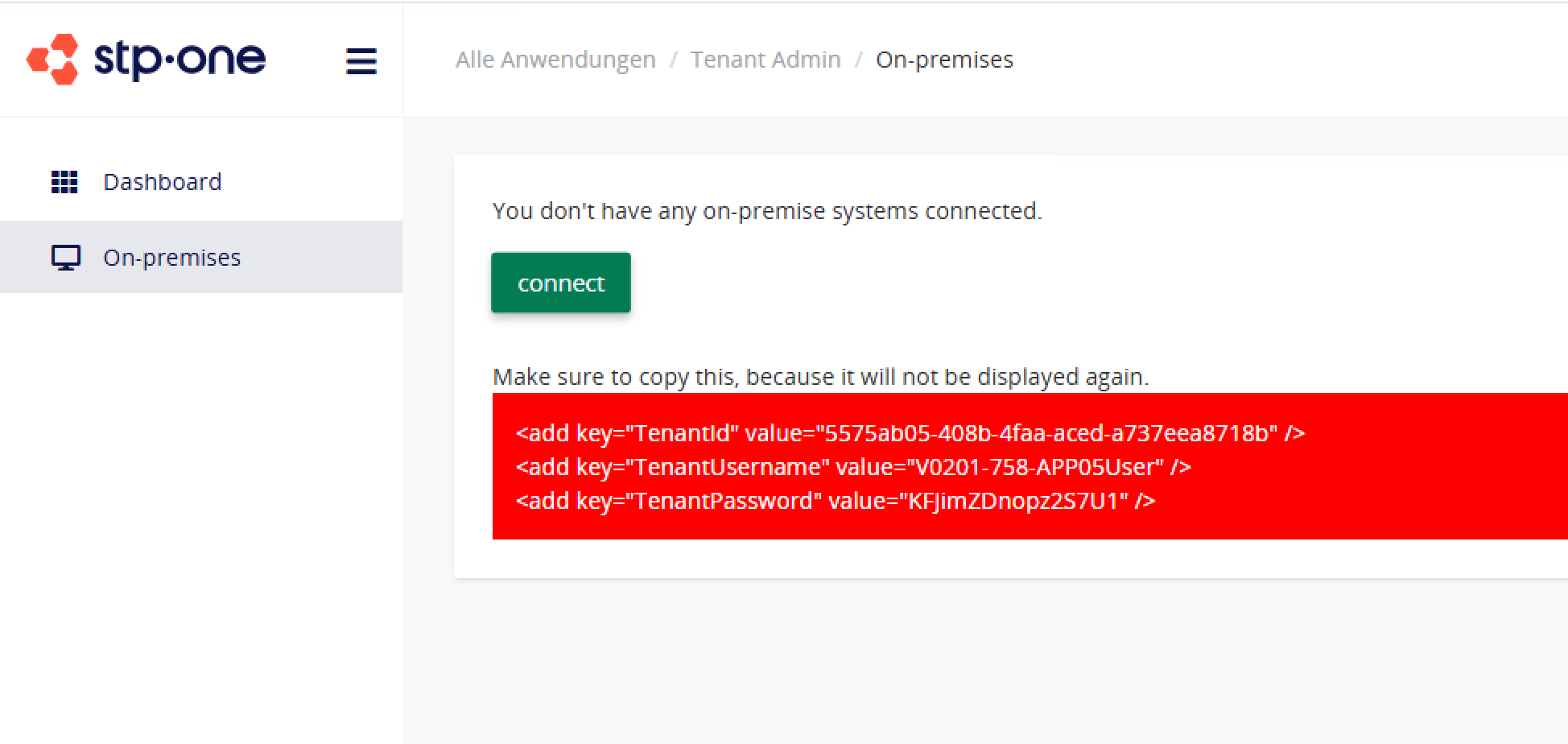Click the On-premises monitor icon
1568x744 pixels.
click(65, 257)
